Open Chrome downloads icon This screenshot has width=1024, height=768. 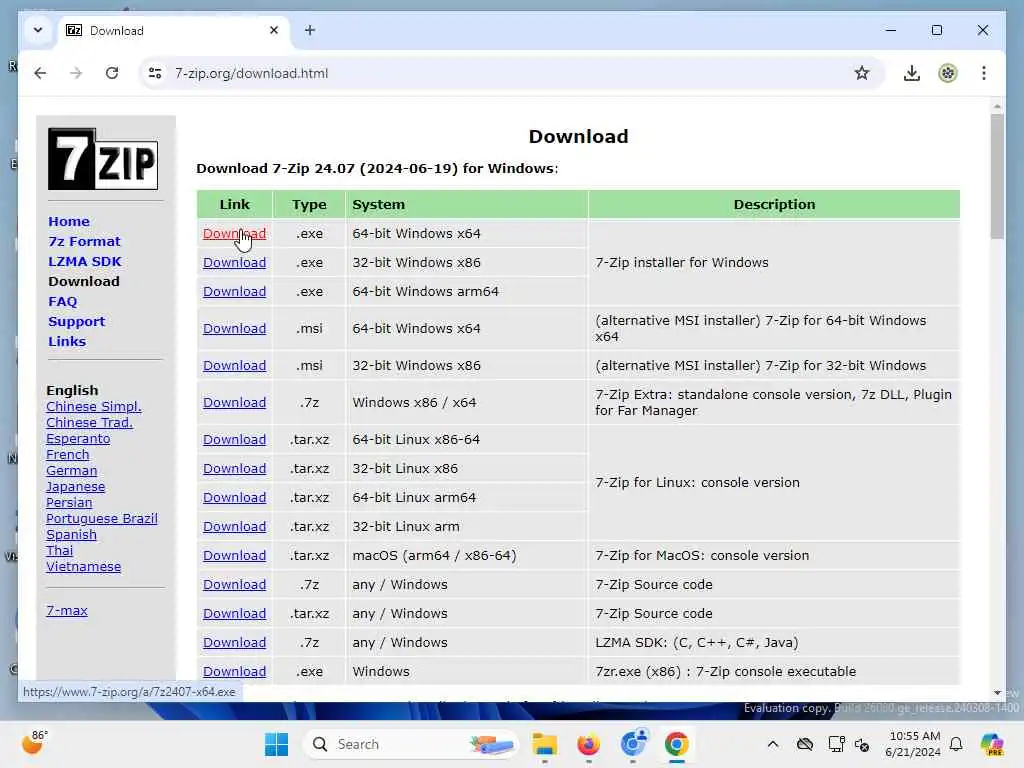pyautogui.click(x=912, y=73)
